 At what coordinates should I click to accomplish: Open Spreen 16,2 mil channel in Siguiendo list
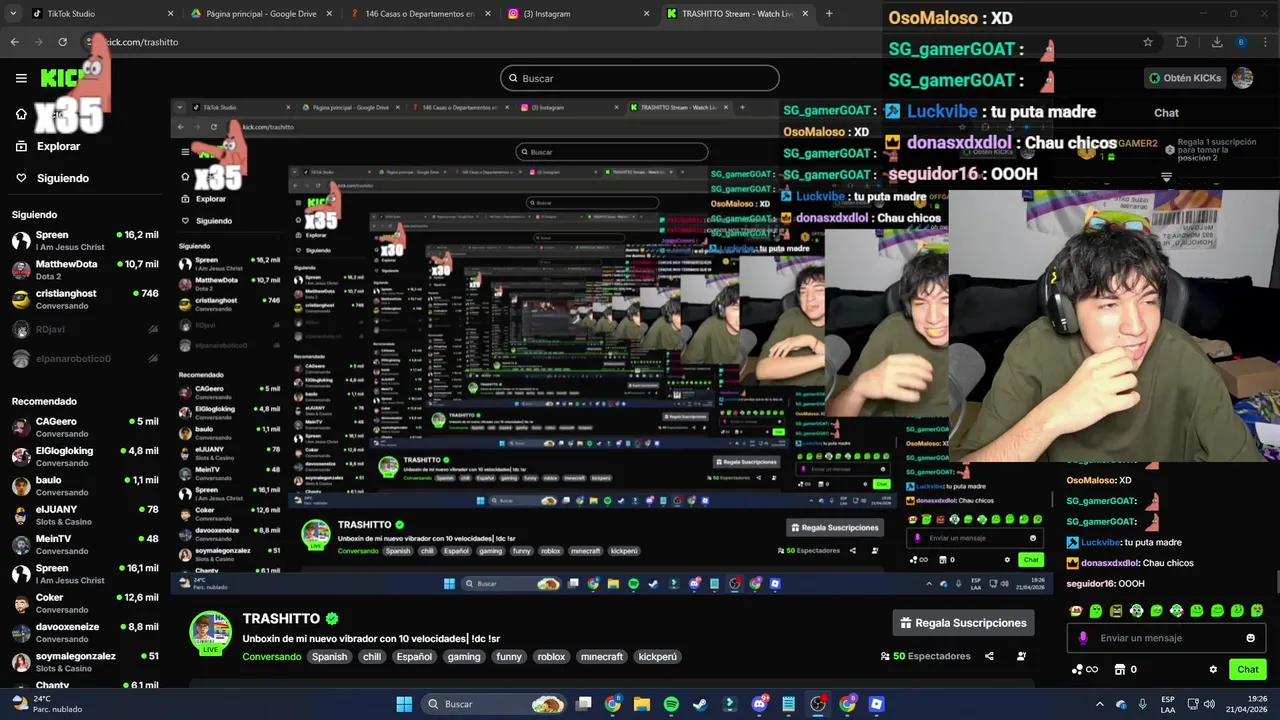(83, 240)
